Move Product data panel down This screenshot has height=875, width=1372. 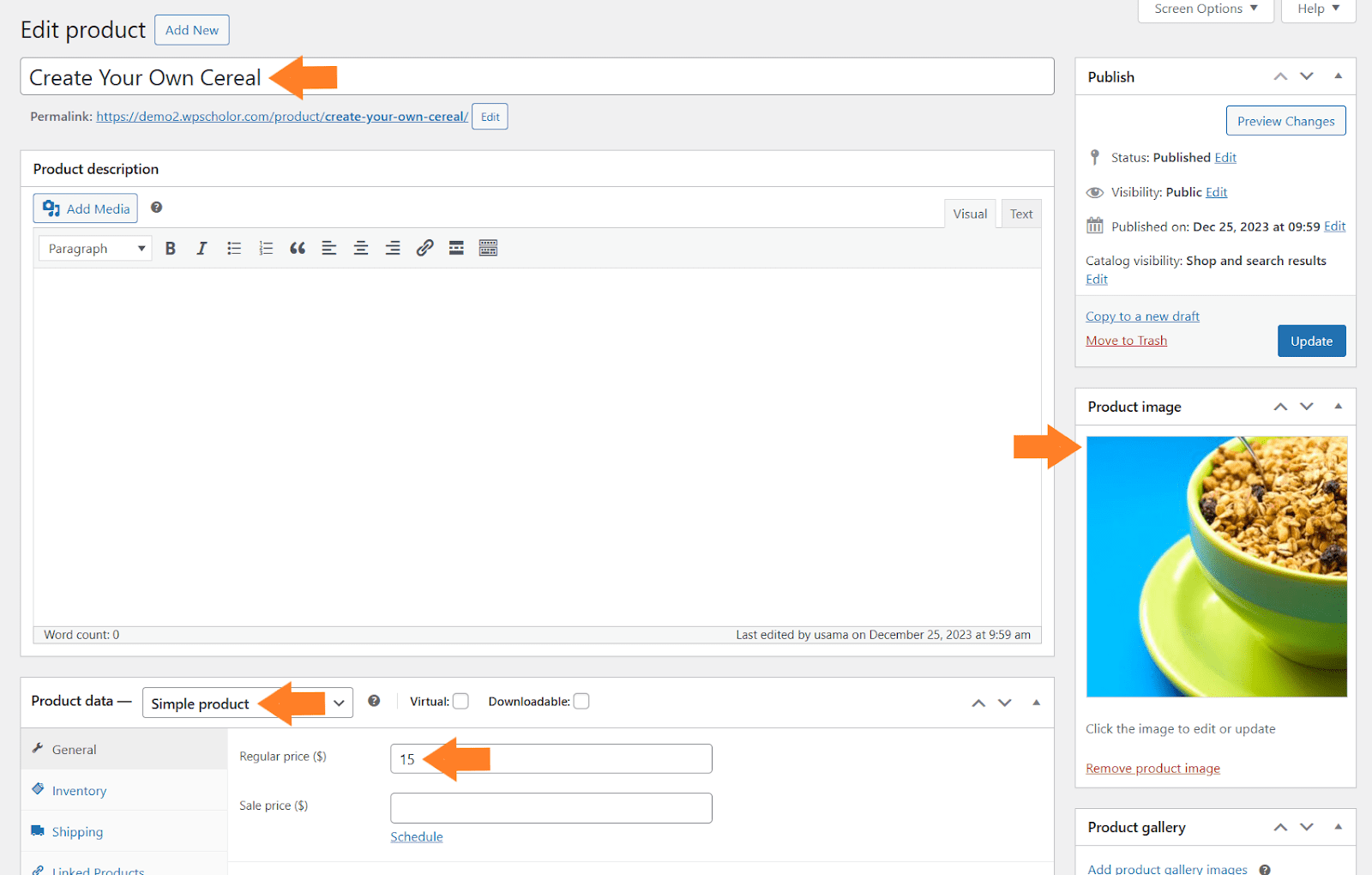point(1005,703)
